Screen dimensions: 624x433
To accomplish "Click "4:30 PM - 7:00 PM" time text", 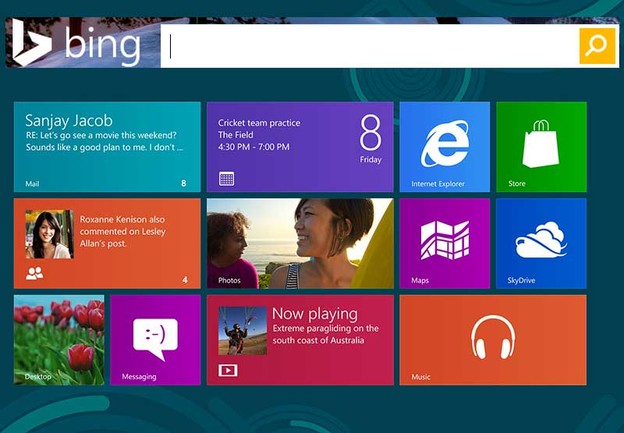I will (x=254, y=147).
